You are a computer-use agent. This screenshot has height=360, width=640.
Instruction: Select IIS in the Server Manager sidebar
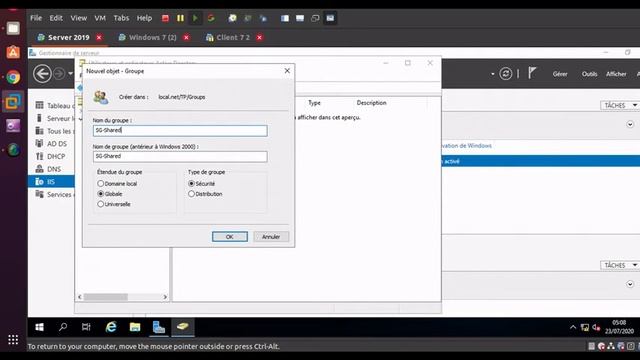coord(51,182)
